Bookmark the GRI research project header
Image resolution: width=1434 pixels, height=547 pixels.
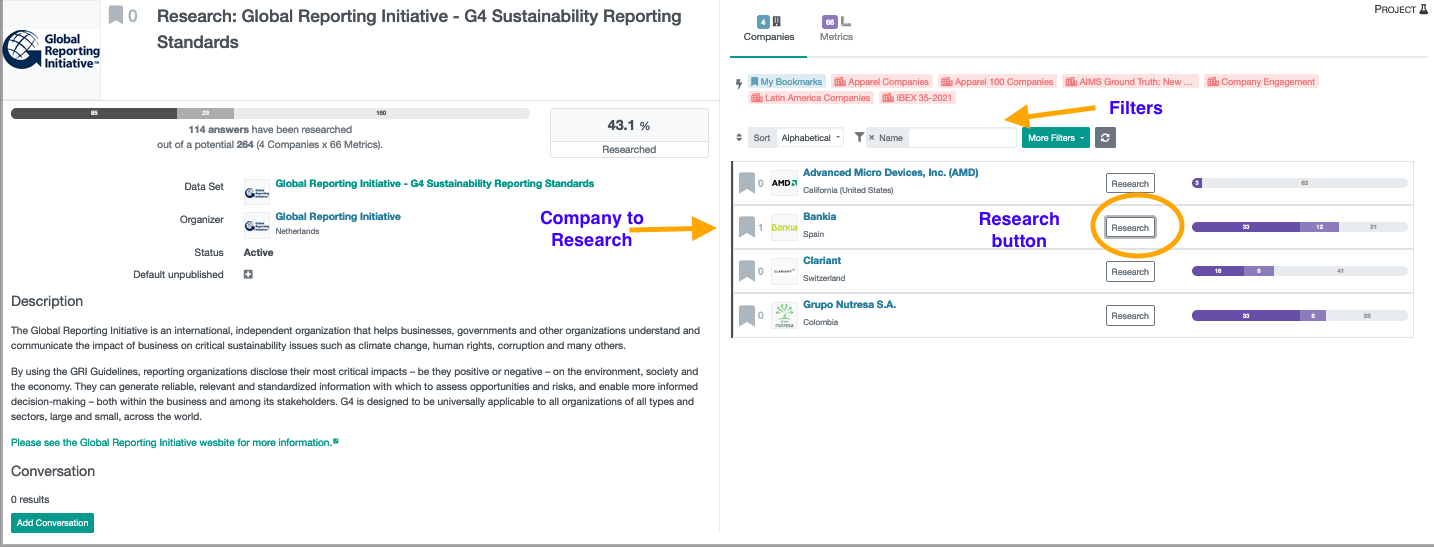click(116, 15)
